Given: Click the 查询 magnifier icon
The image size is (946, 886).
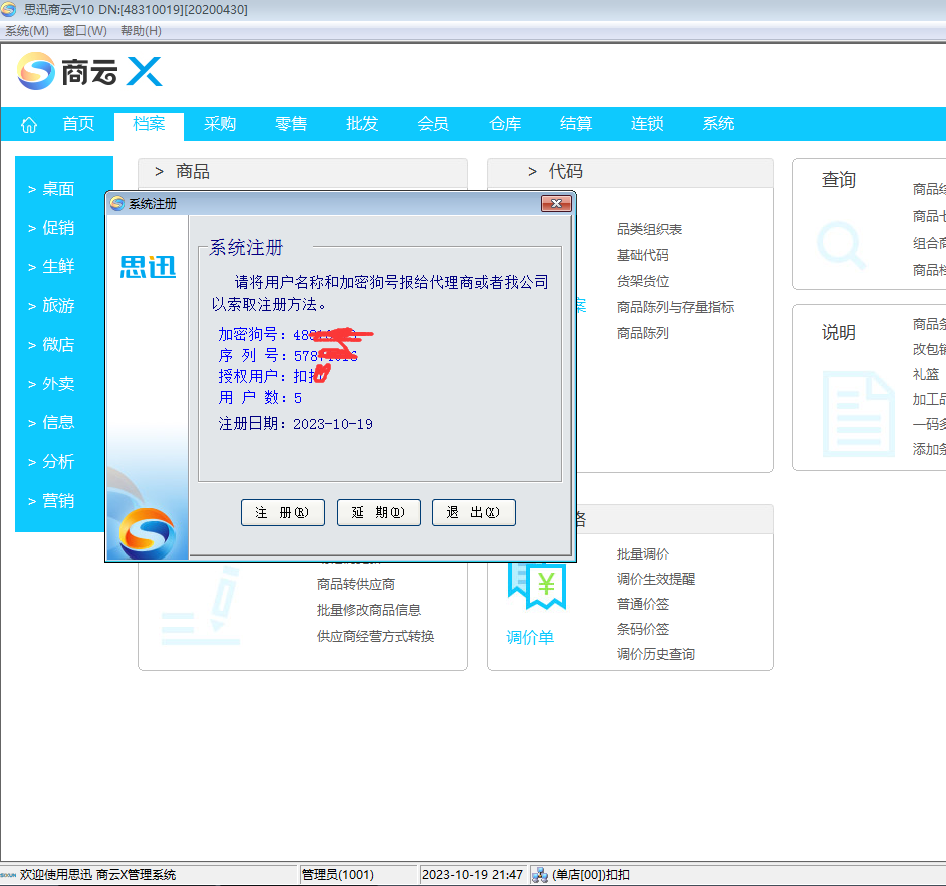Looking at the screenshot, I should pyautogui.click(x=841, y=245).
